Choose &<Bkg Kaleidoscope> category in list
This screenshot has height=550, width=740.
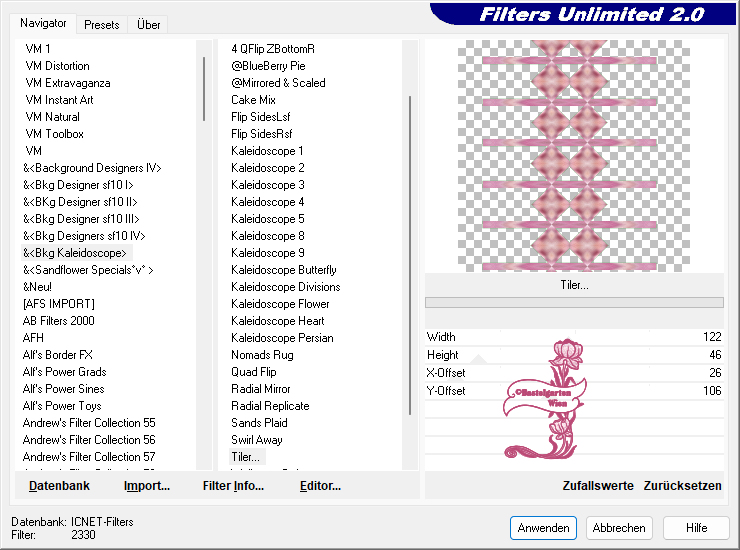click(76, 253)
